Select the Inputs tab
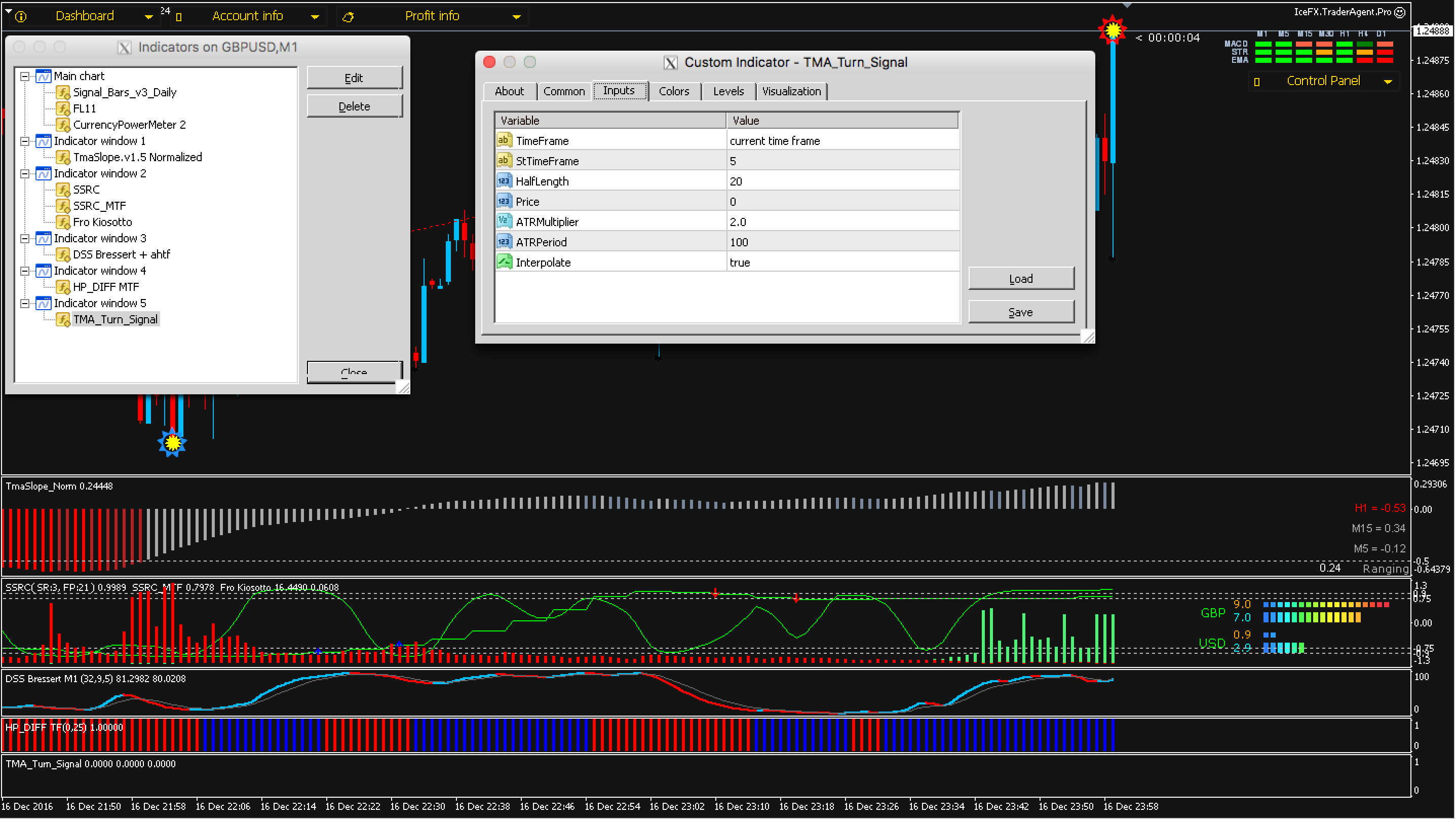The width and height of the screenshot is (1456, 819). click(619, 91)
